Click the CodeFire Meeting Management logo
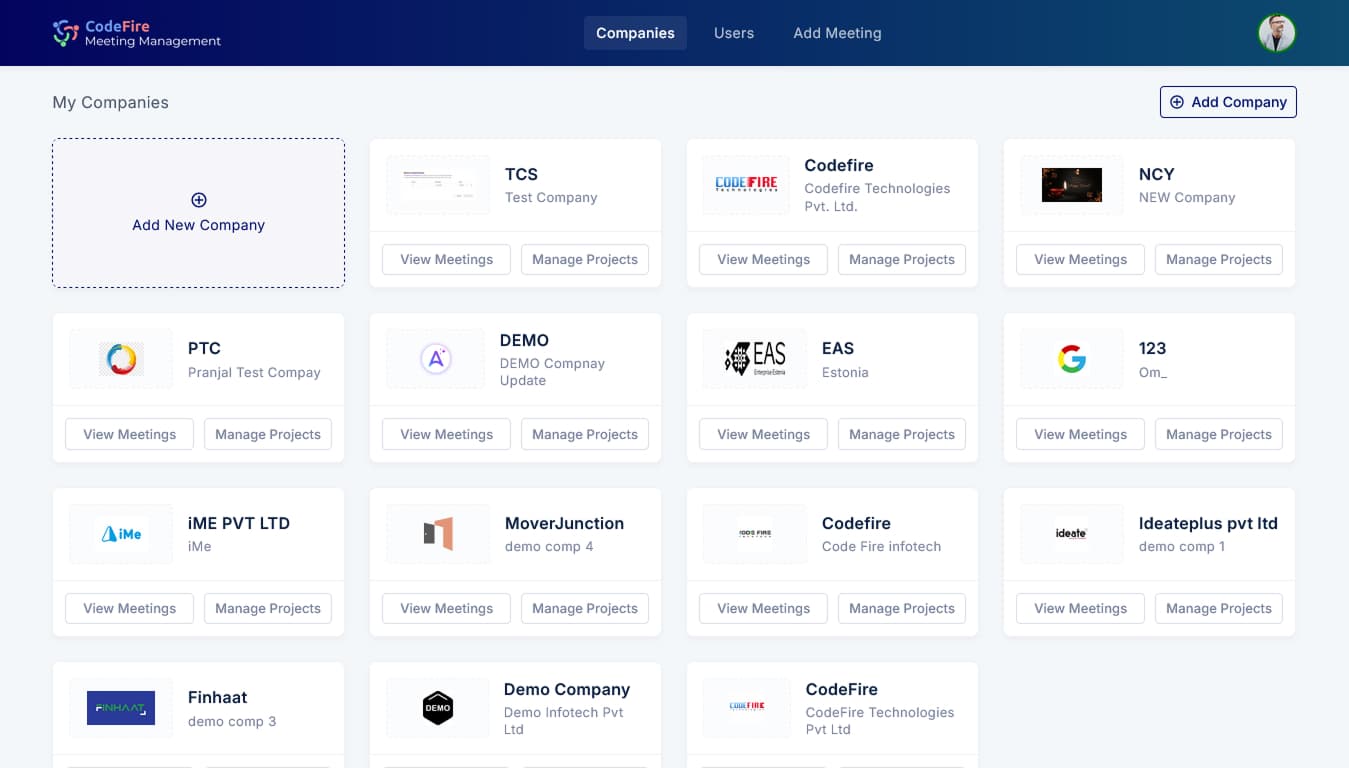The image size is (1349, 768). point(137,33)
